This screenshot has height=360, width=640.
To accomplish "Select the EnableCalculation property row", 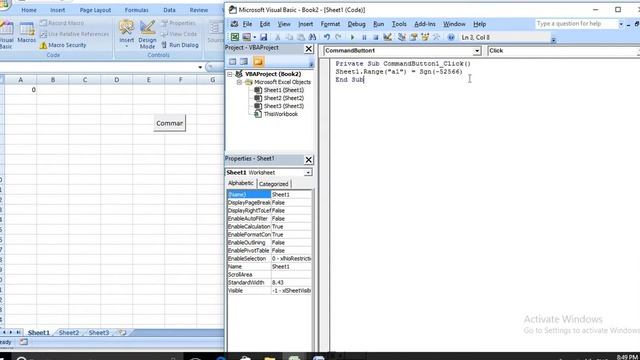I will [269, 227].
